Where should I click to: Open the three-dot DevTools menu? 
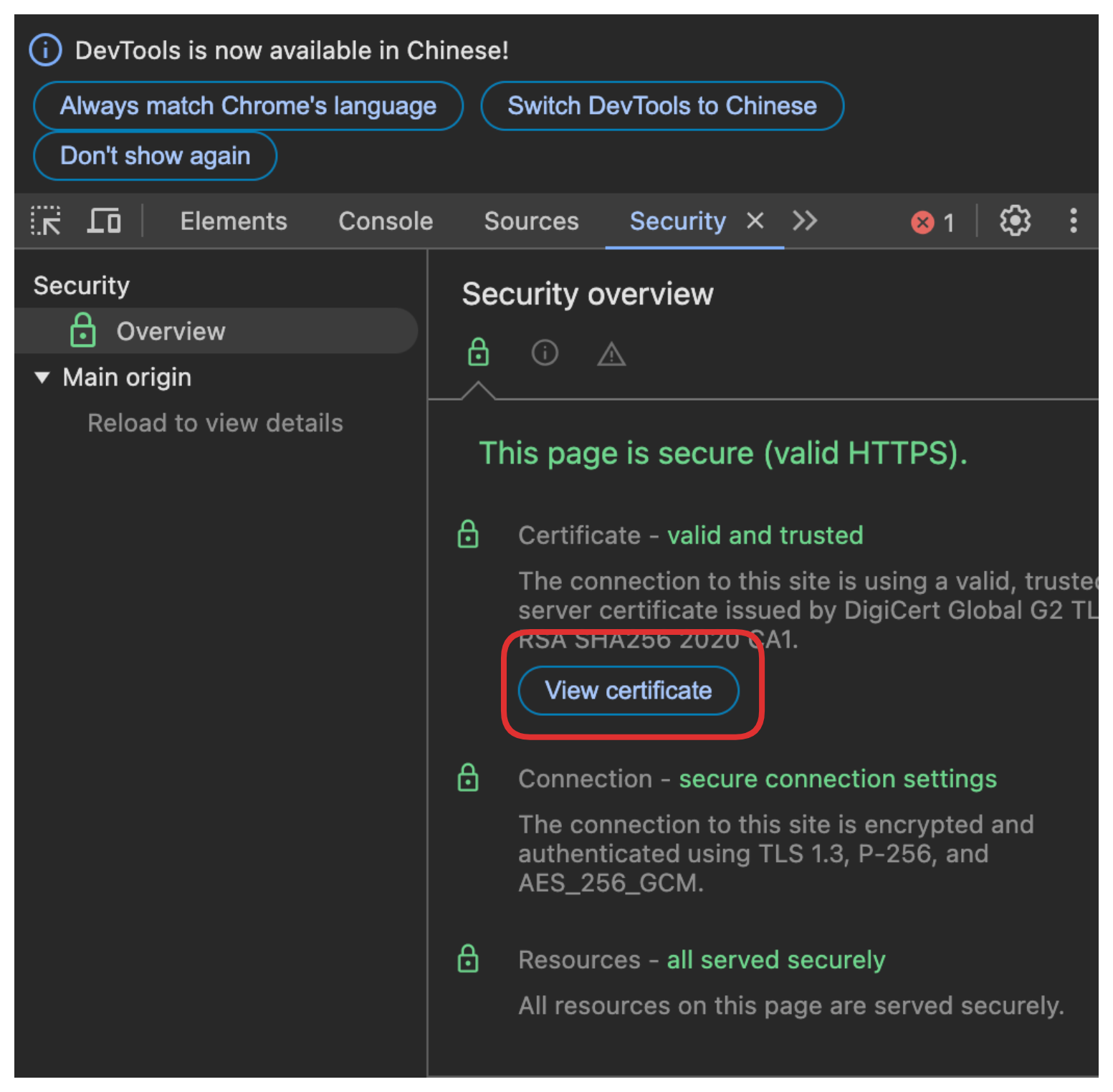click(1073, 221)
